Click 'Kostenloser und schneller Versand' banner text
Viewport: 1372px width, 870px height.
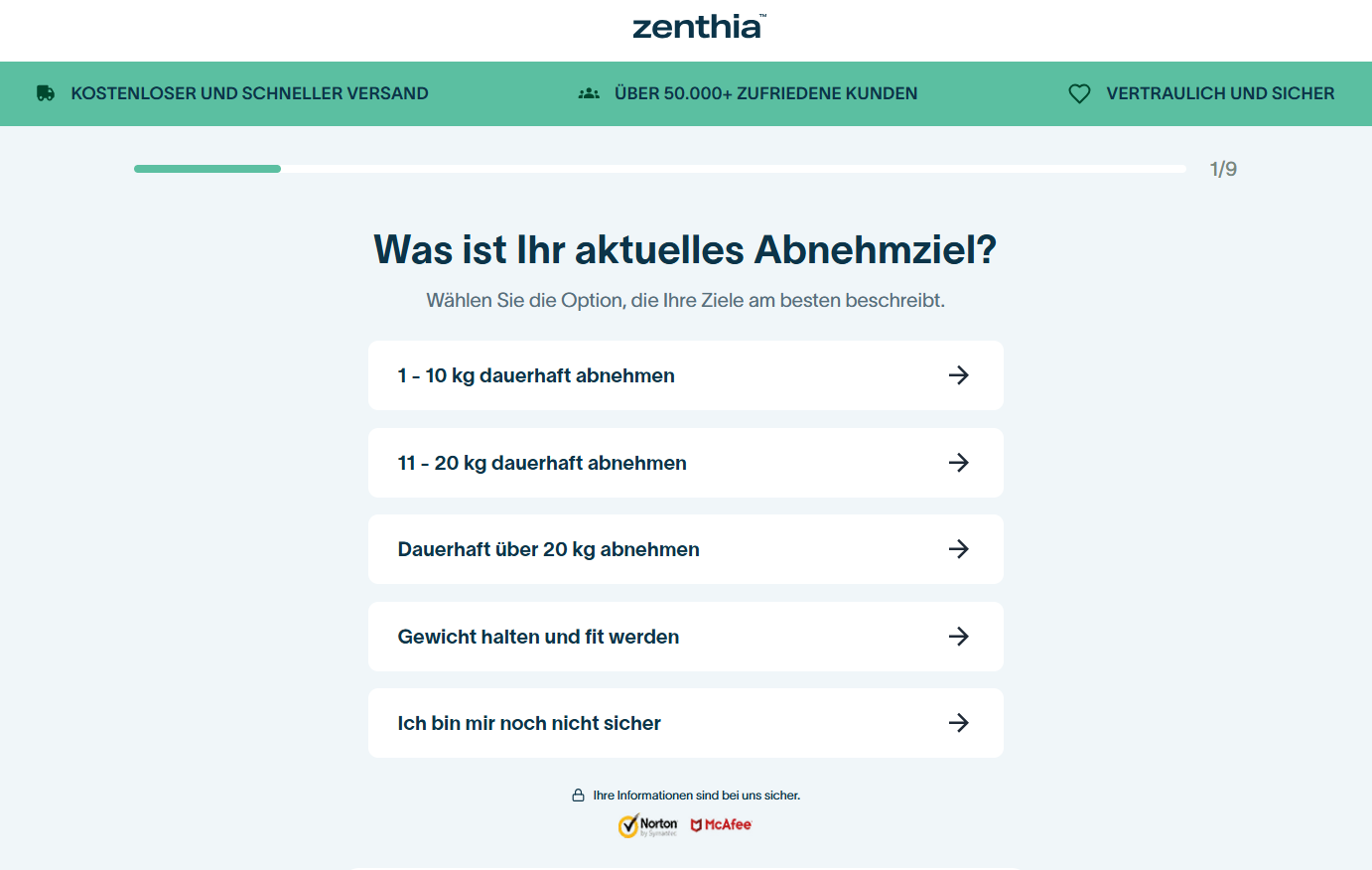249,93
